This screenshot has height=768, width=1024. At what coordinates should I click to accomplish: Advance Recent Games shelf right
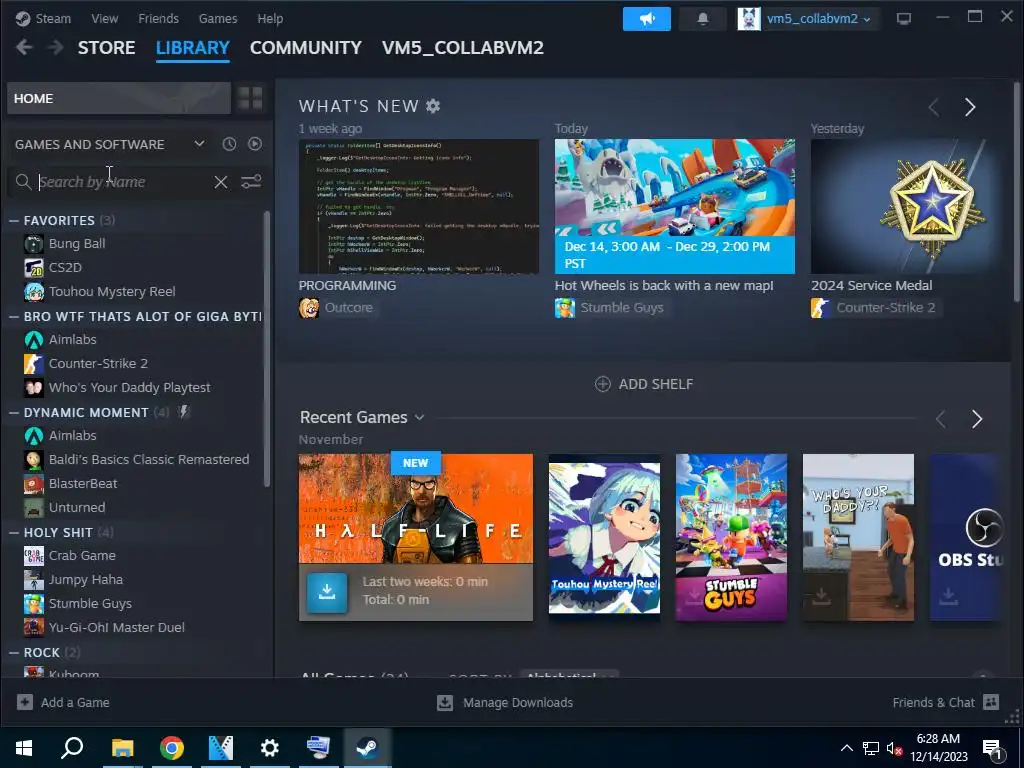[x=976, y=419]
